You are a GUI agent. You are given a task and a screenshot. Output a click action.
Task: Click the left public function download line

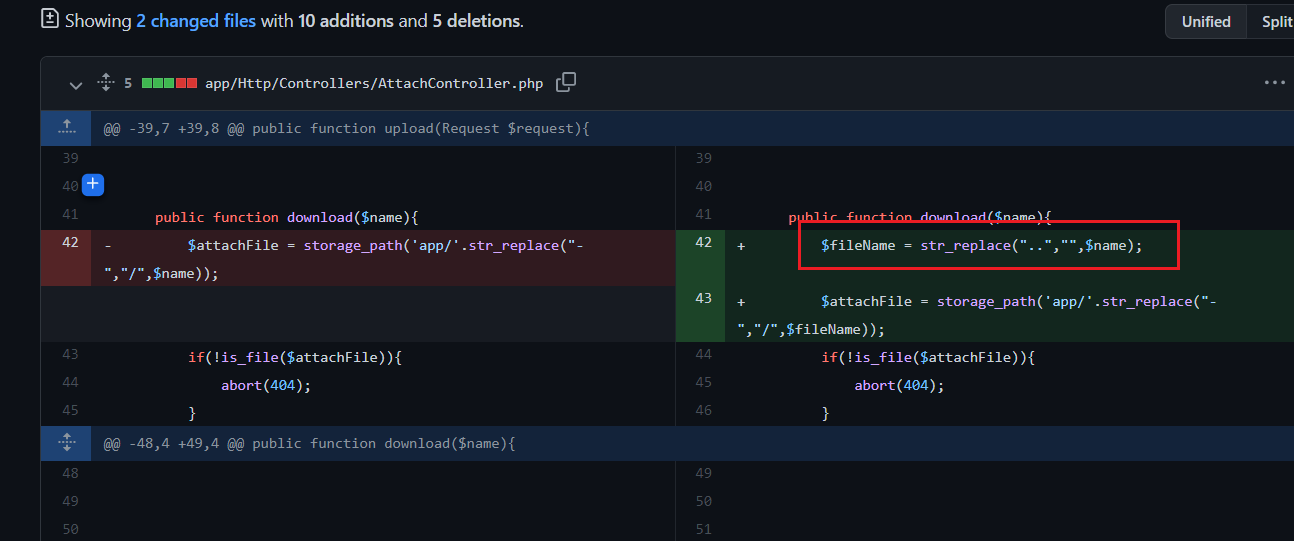(x=286, y=217)
